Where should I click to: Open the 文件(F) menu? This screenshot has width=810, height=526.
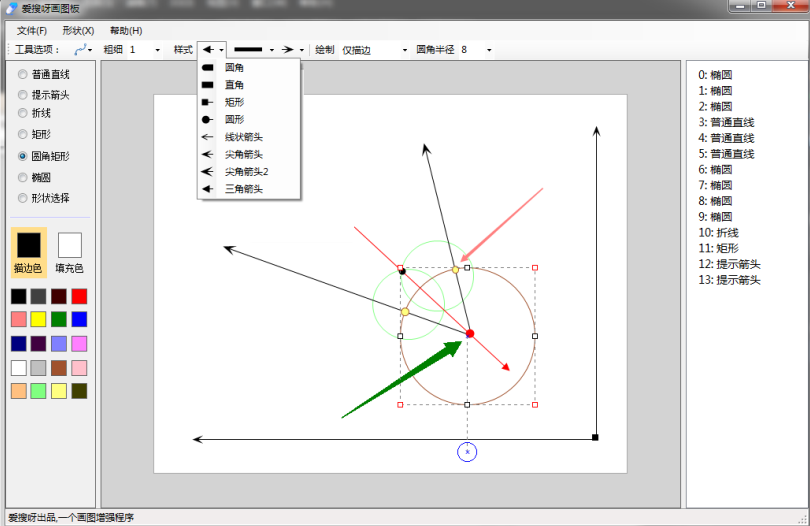coord(32,31)
